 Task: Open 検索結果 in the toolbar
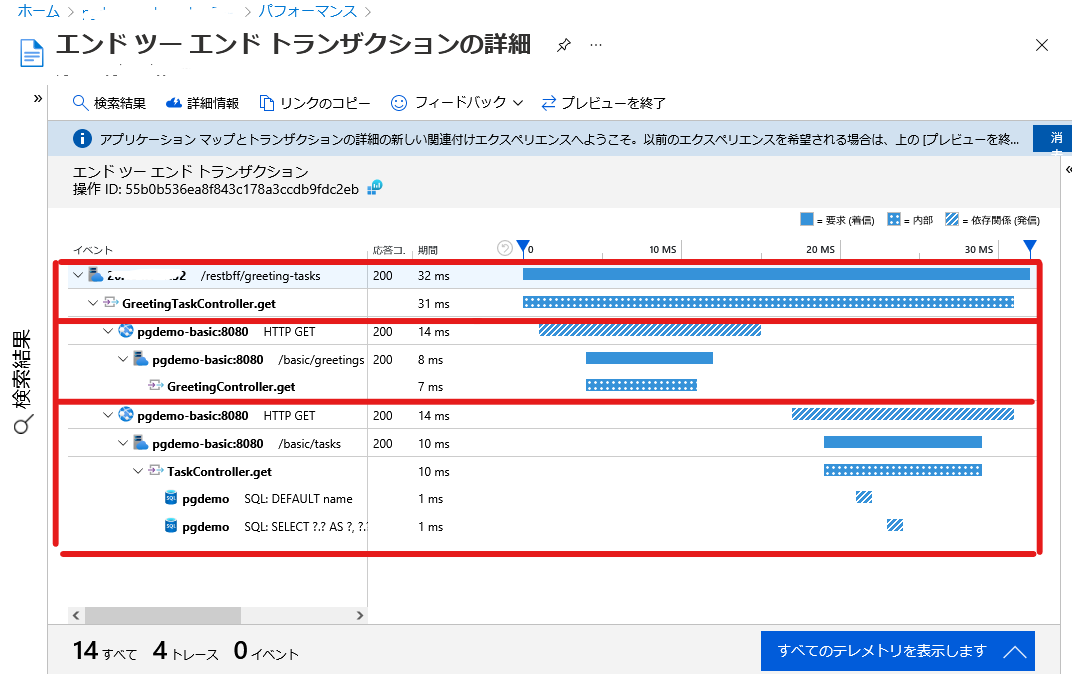tap(109, 103)
